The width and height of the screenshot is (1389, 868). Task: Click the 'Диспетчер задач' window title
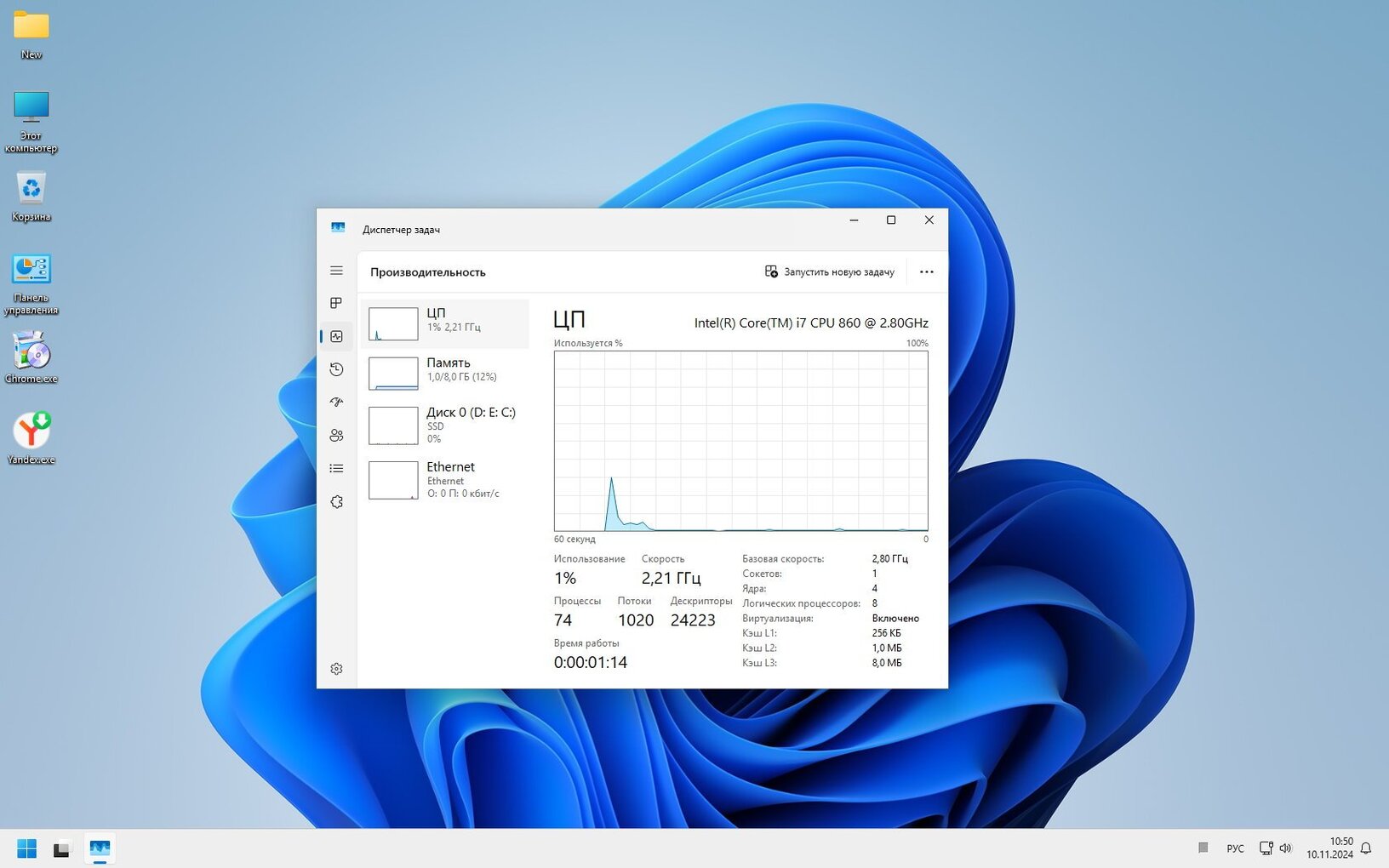(401, 230)
